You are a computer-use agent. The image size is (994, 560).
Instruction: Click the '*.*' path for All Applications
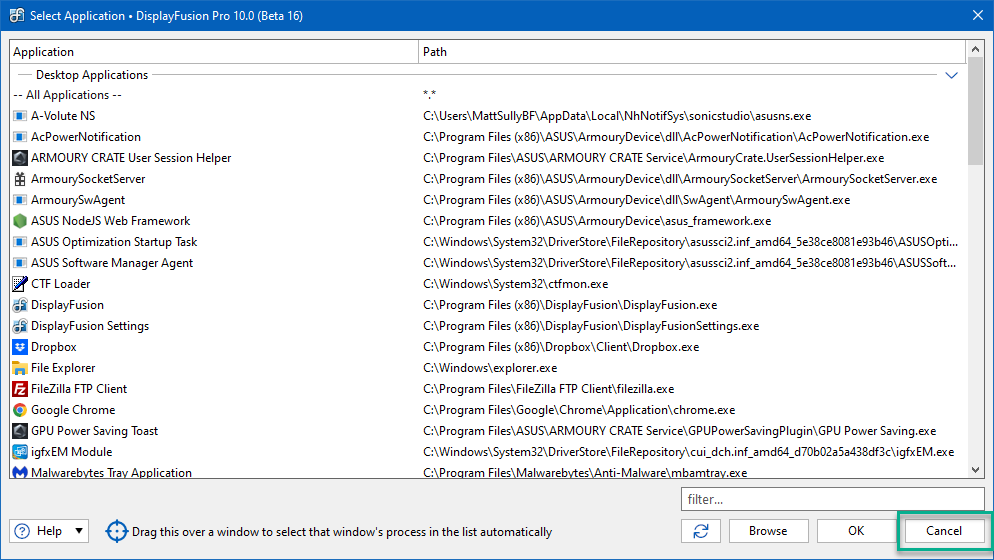point(429,95)
